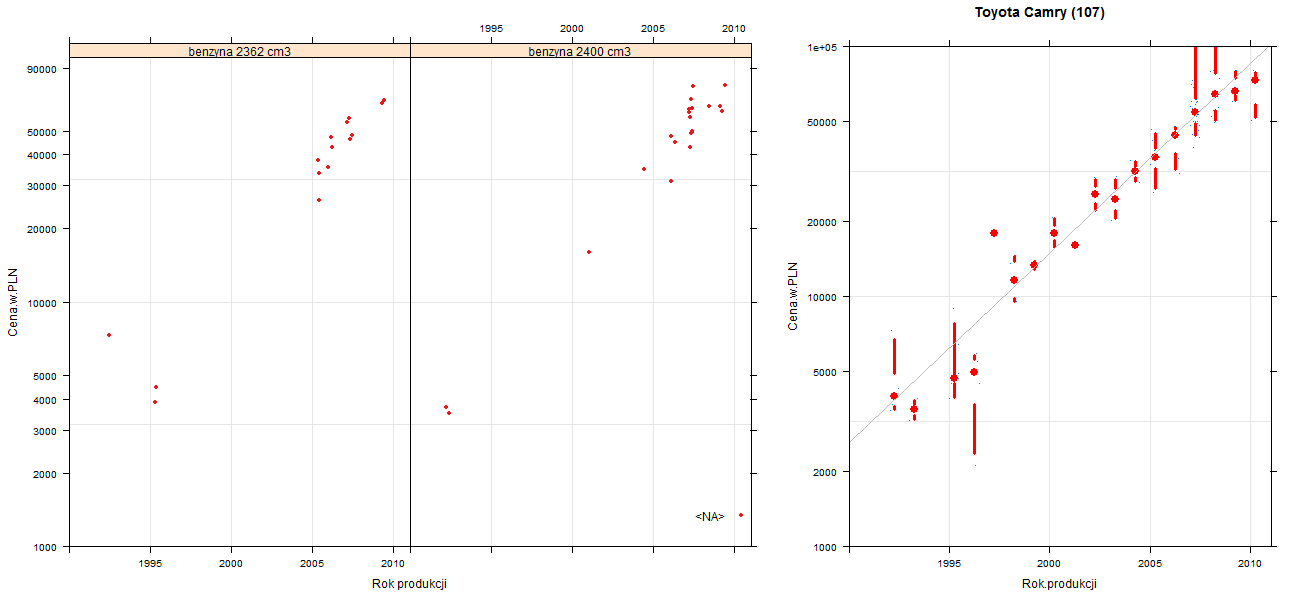Click the 2000 x-axis tick in the Toyota Camry chart

tap(1049, 564)
